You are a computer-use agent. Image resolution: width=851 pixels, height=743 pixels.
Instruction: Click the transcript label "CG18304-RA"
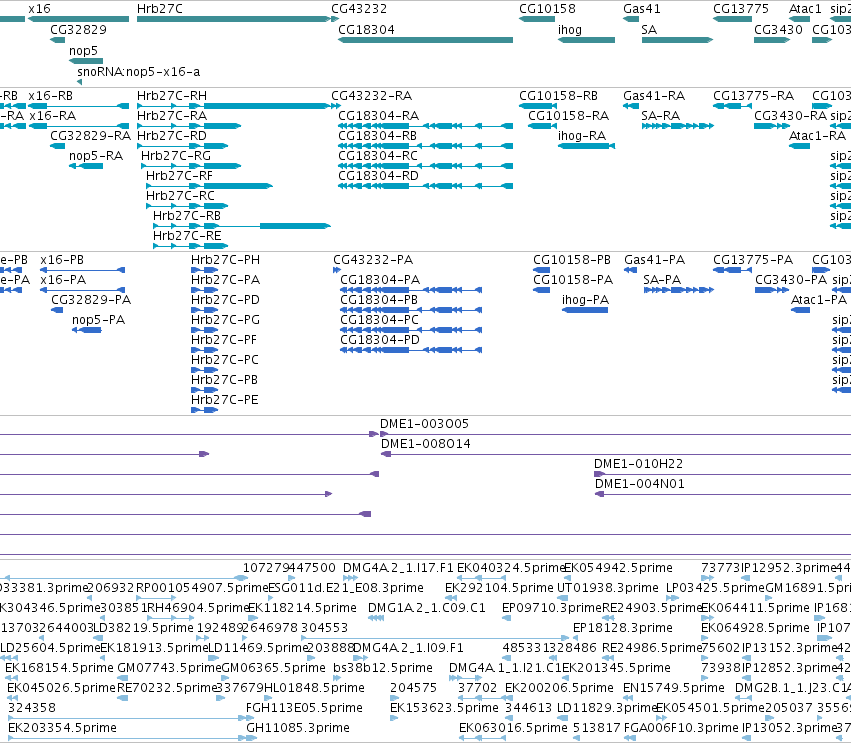tap(378, 116)
